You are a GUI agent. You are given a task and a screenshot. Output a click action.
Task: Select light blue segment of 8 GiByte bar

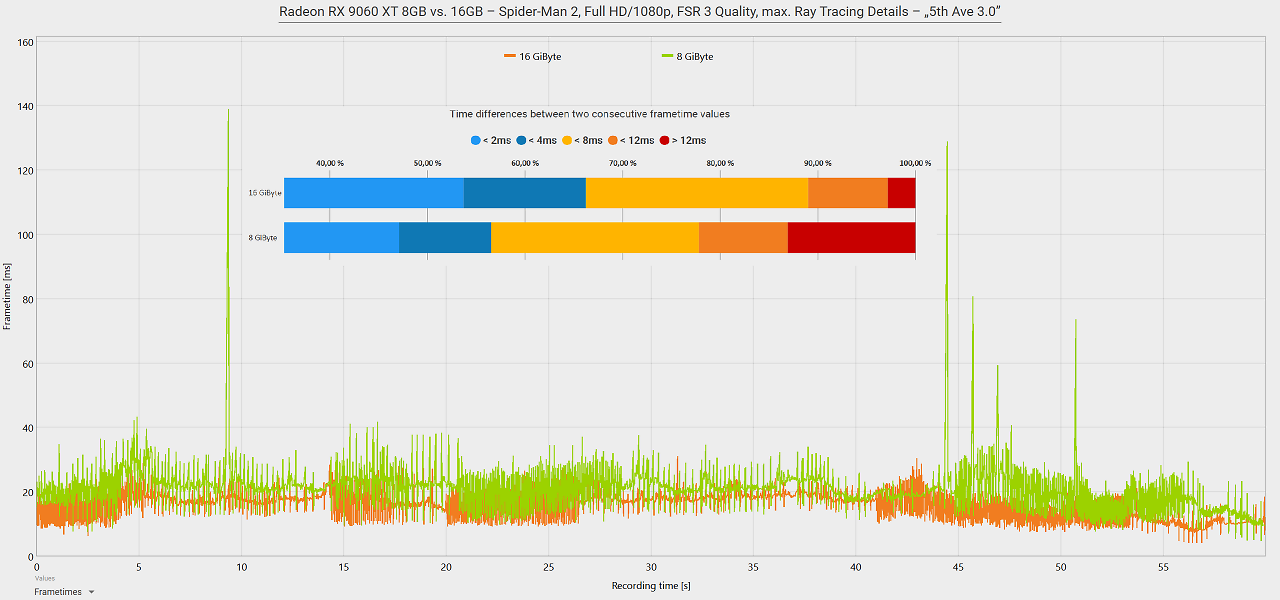tap(341, 237)
